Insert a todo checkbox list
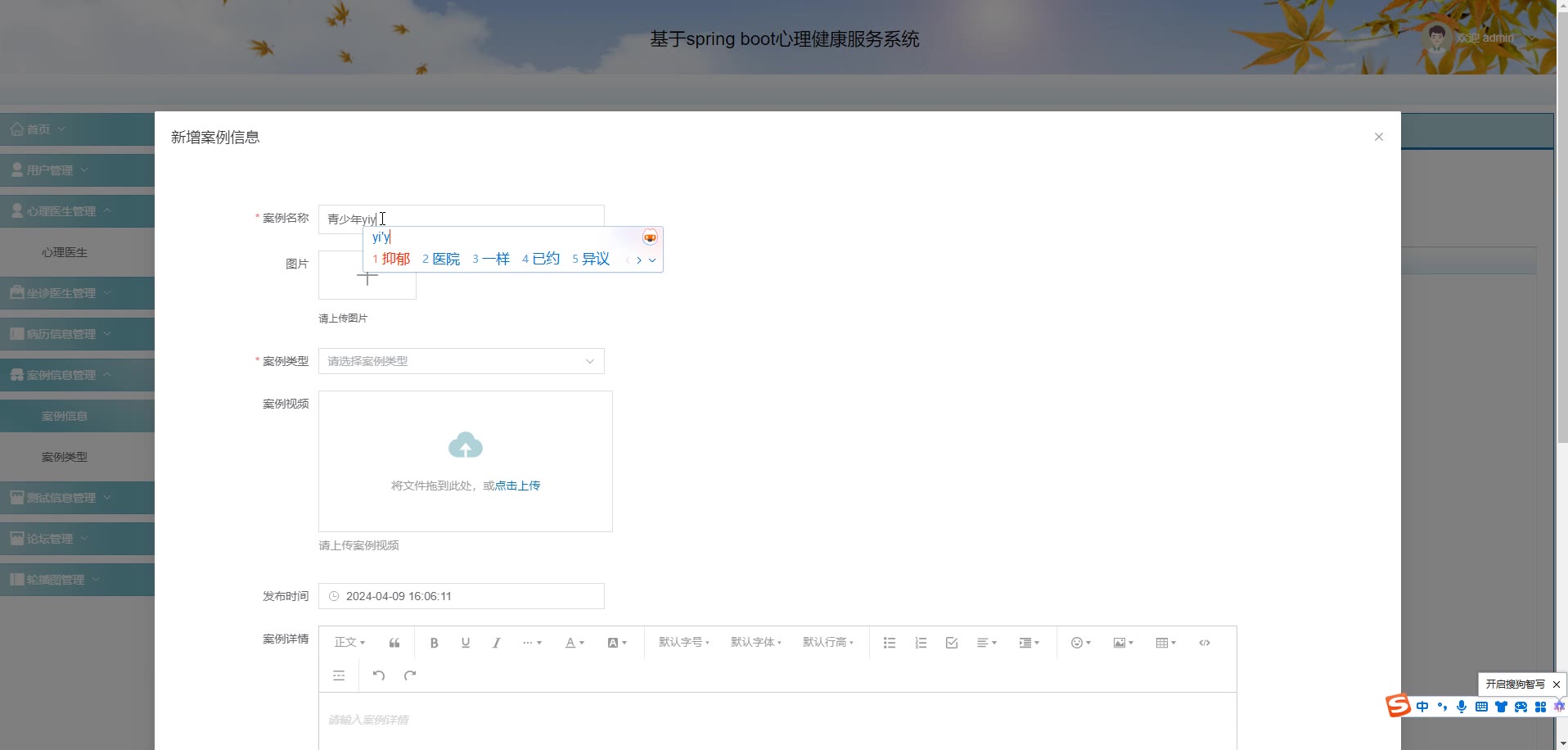This screenshot has width=1568, height=750. pyautogui.click(x=952, y=643)
